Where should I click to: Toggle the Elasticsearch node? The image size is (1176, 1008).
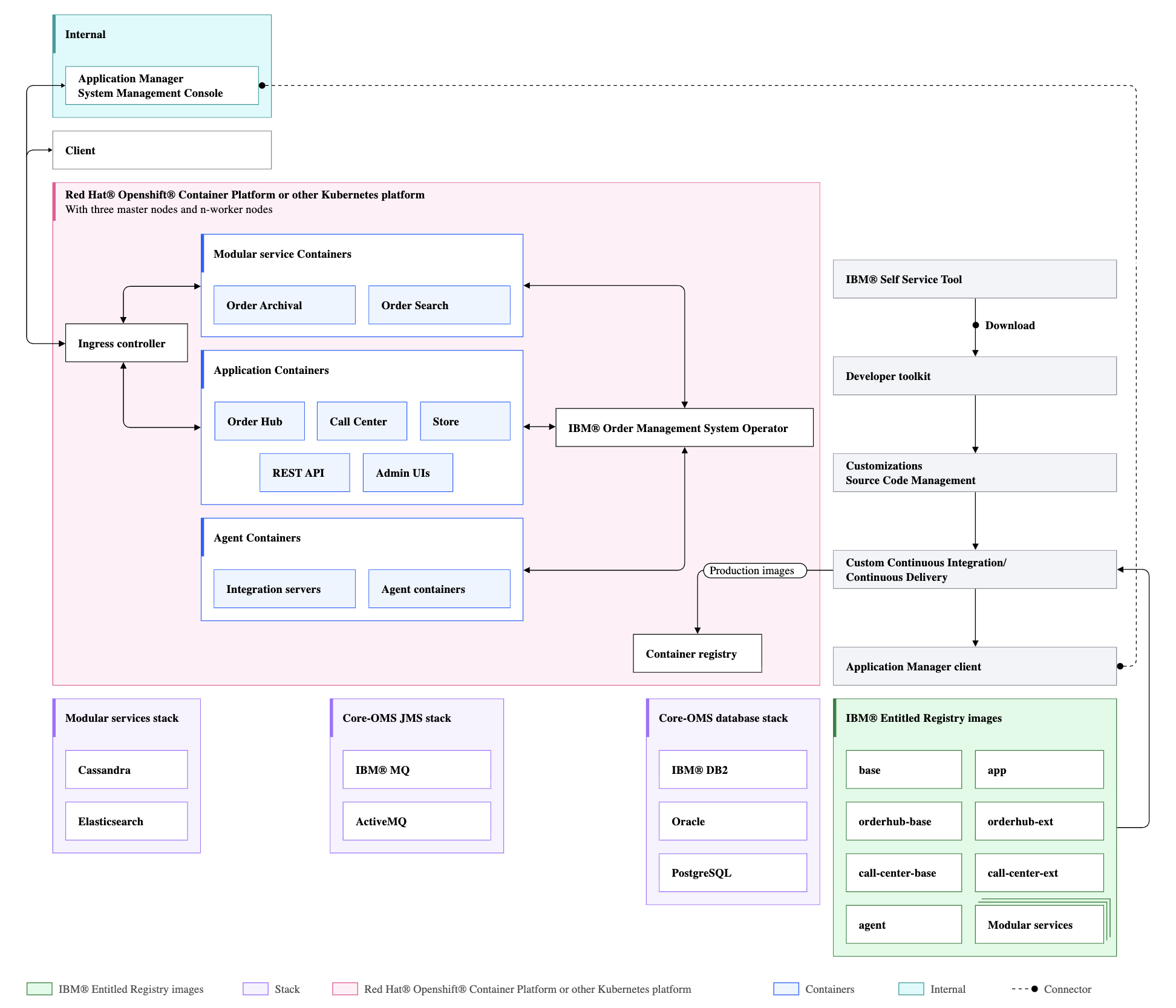tap(126, 820)
